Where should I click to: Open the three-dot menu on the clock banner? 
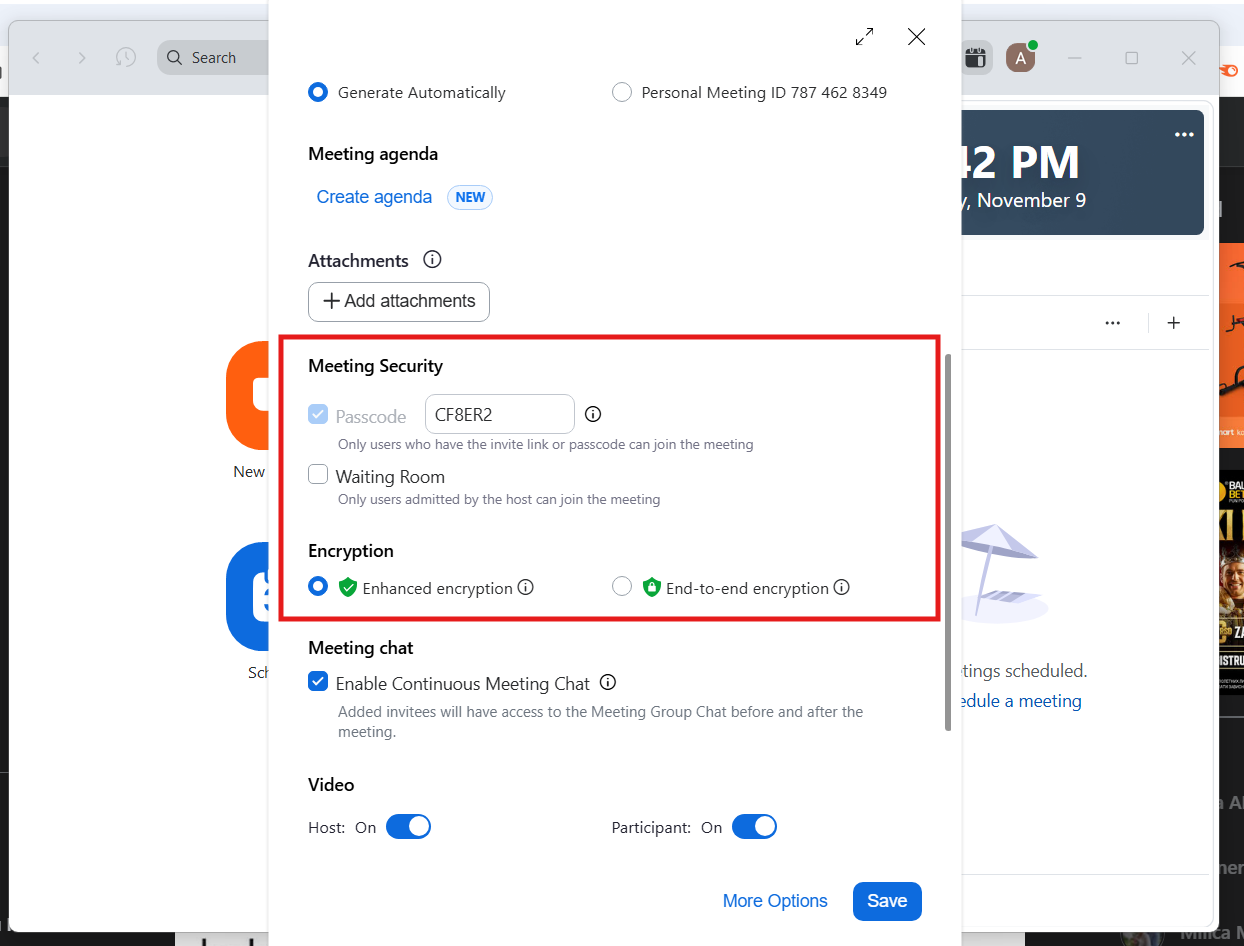[1184, 135]
